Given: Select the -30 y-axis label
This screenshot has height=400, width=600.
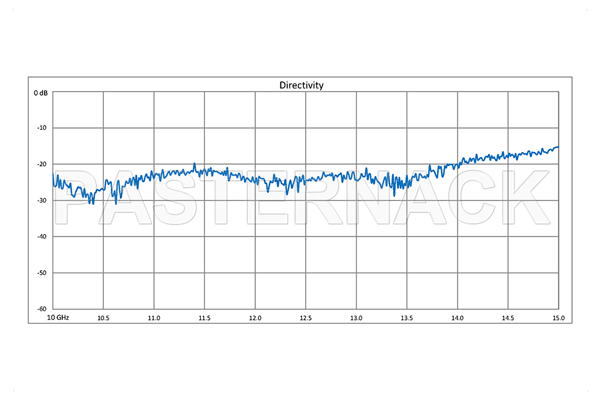Looking at the screenshot, I should point(43,200).
